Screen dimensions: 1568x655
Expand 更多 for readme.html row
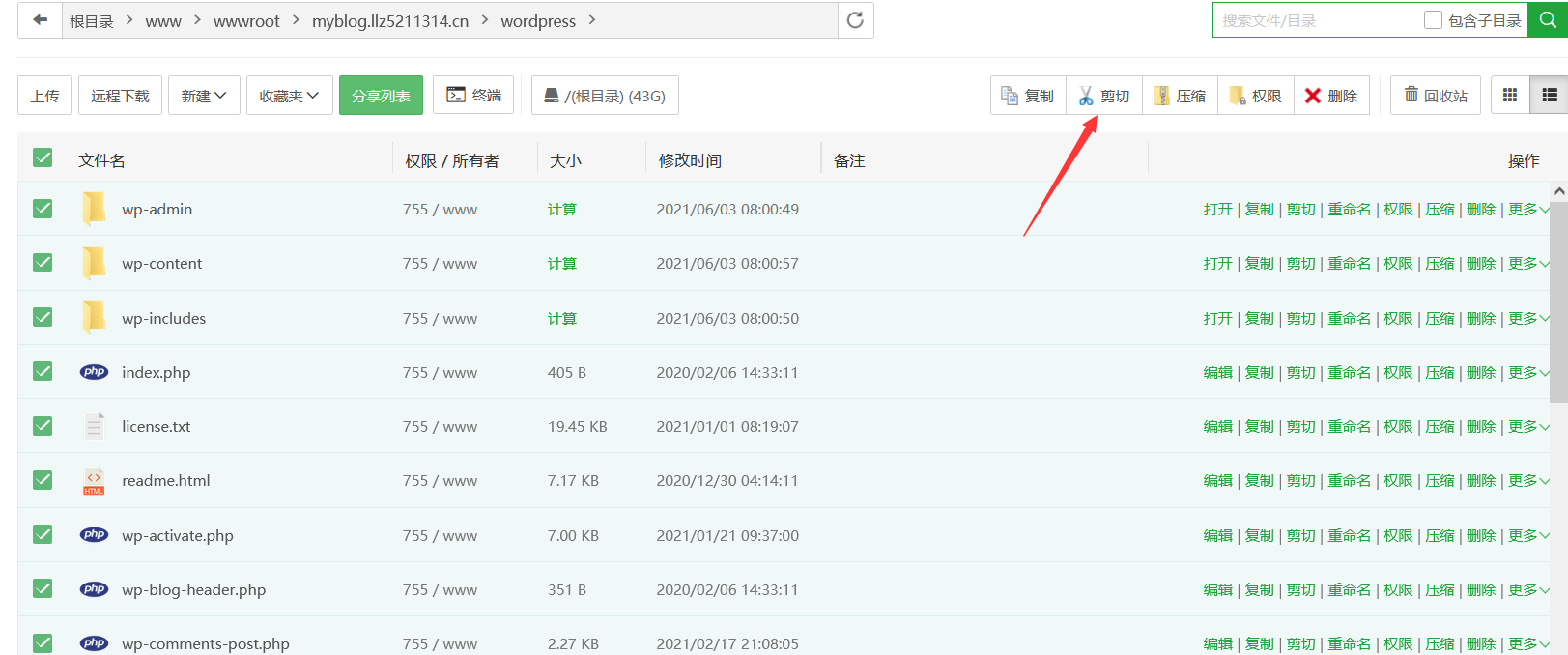point(1528,480)
